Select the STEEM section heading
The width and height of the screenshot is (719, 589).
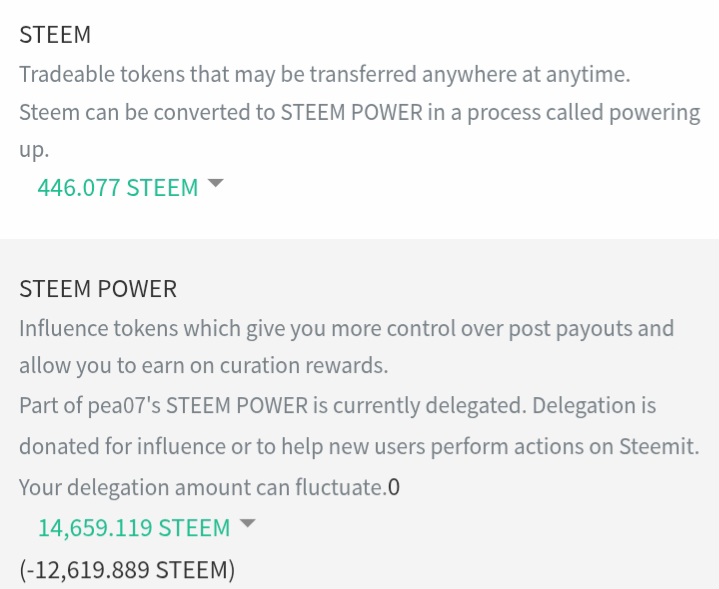[x=55, y=35]
